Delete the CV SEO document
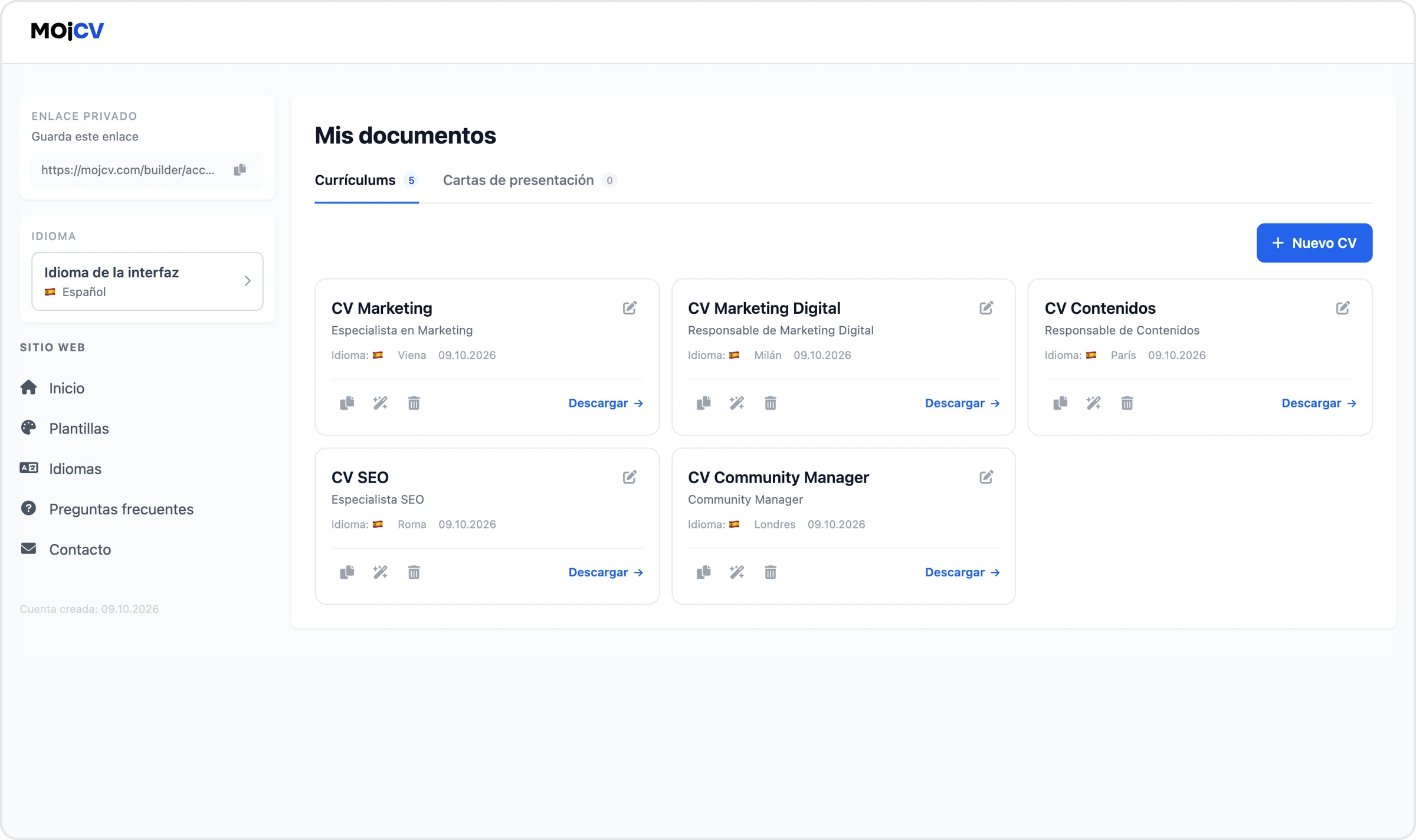The height and width of the screenshot is (840, 1416). 414,572
